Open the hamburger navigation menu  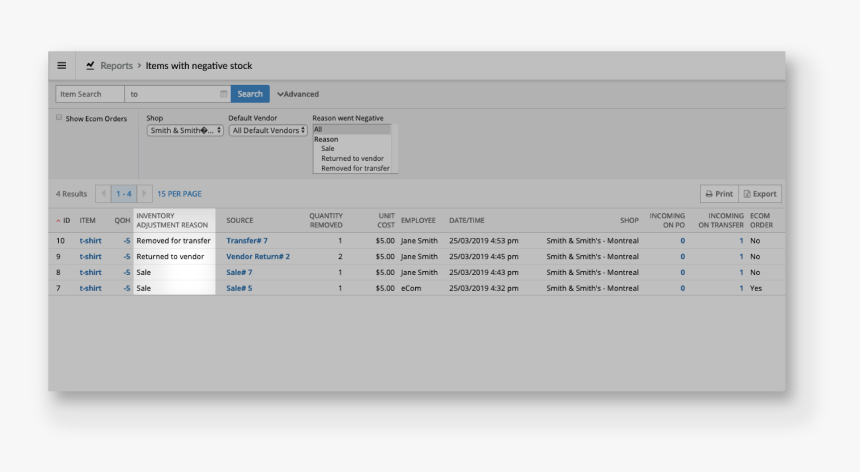coord(61,66)
